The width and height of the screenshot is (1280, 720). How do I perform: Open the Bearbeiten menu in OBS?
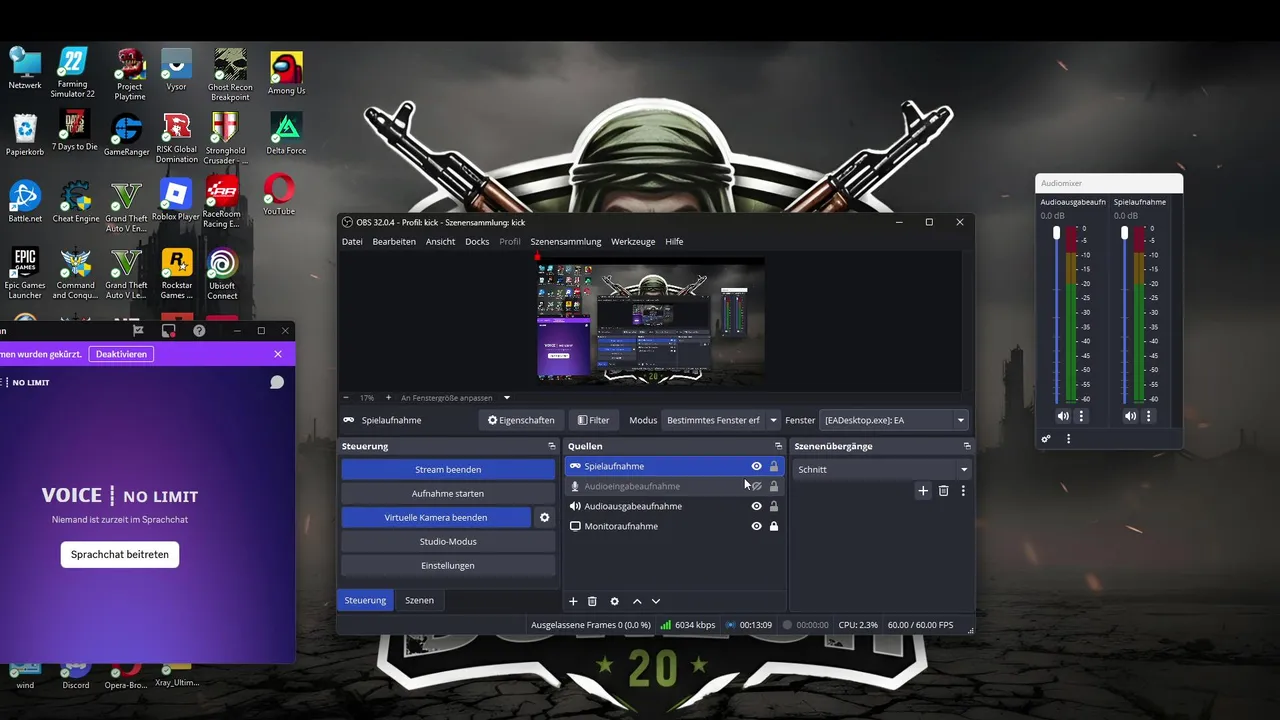(394, 241)
